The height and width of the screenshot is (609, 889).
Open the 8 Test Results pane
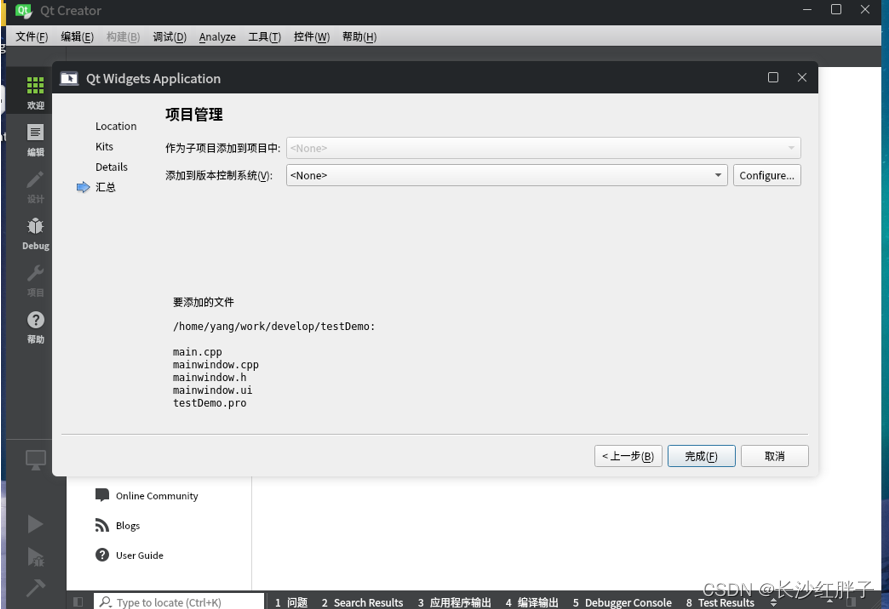[720, 602]
